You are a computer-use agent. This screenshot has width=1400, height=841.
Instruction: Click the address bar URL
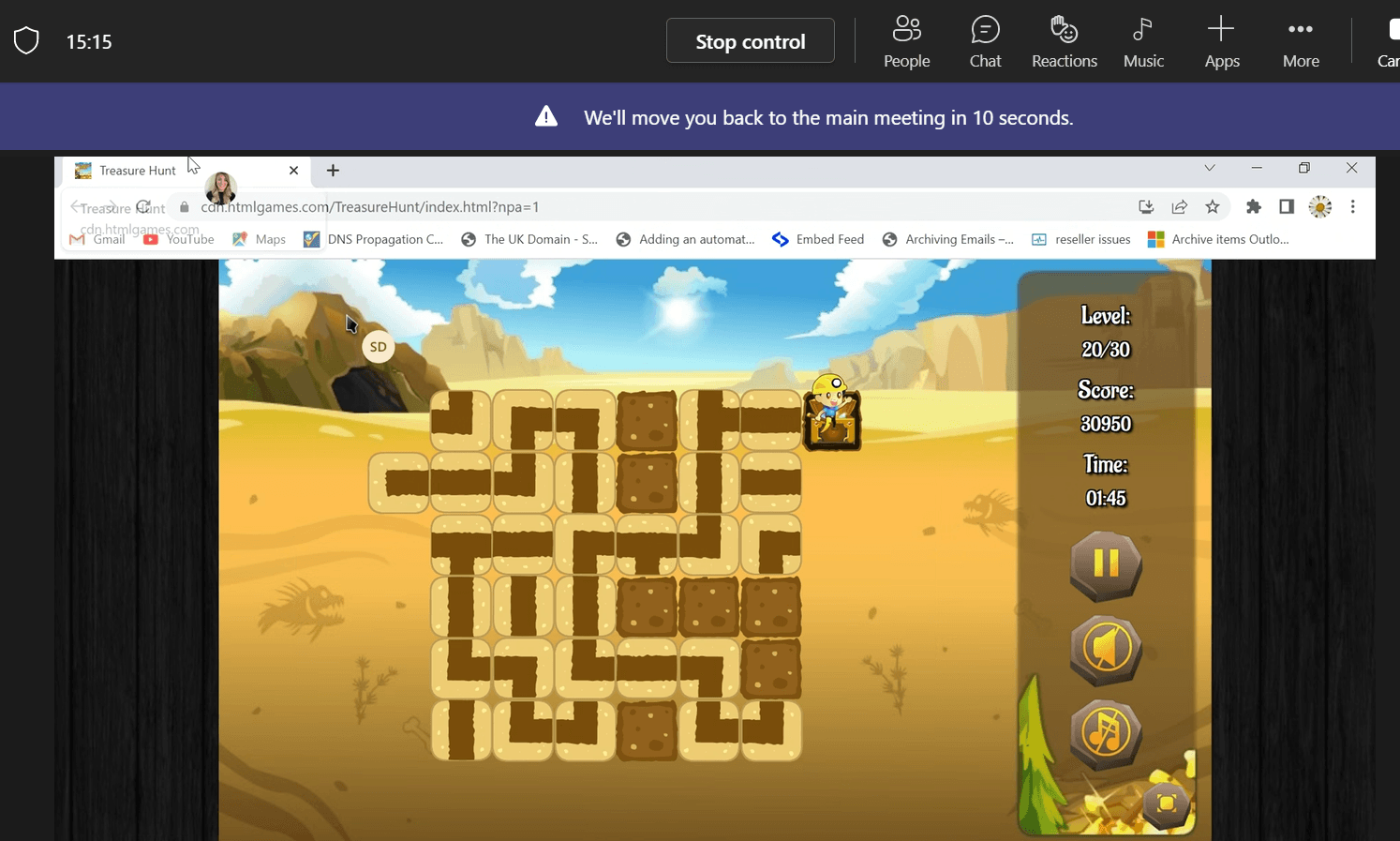coord(370,207)
